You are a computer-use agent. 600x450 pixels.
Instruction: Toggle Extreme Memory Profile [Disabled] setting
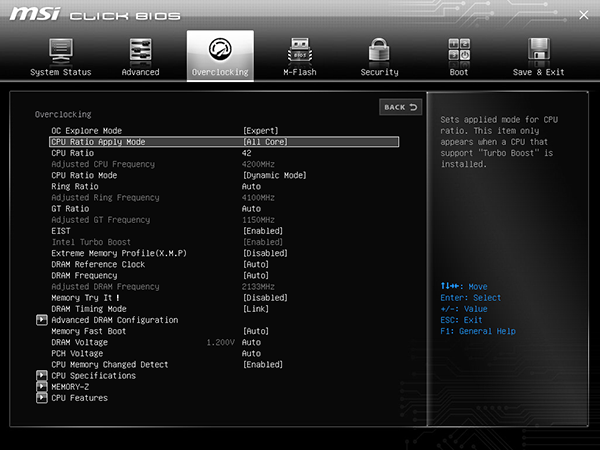(265, 253)
